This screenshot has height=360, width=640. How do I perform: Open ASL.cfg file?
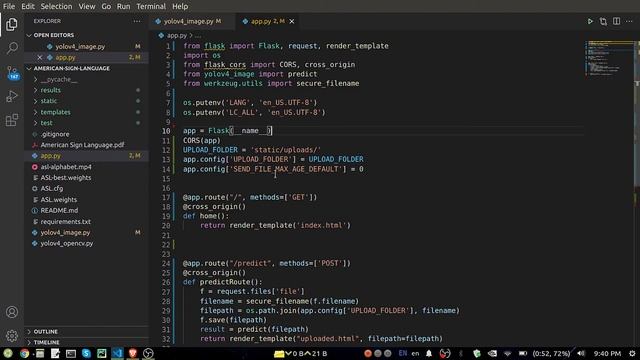[x=52, y=189]
